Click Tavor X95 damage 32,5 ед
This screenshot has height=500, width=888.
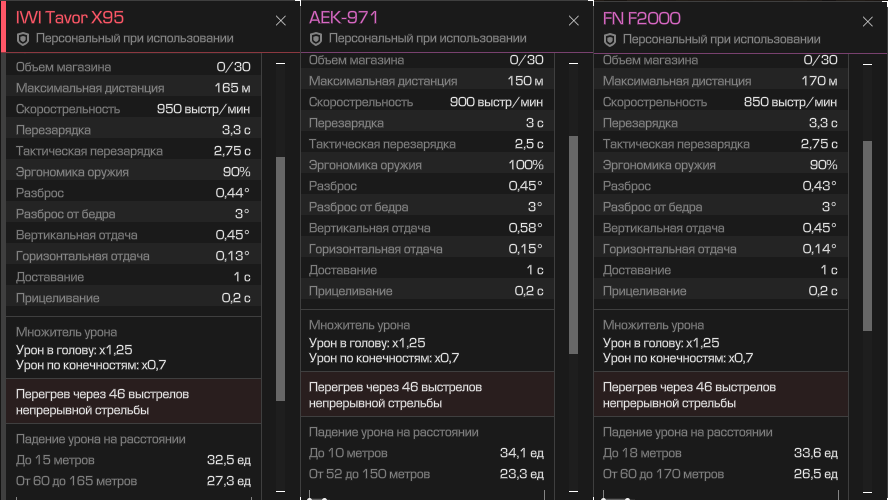pyautogui.click(x=229, y=460)
